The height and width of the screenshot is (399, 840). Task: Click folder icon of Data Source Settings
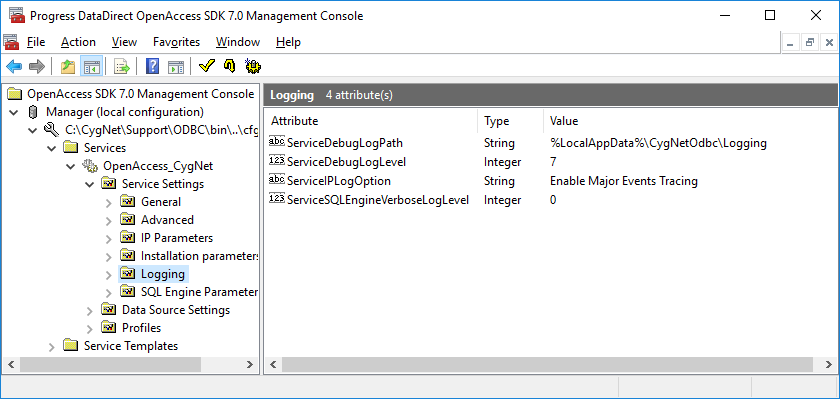[109, 310]
